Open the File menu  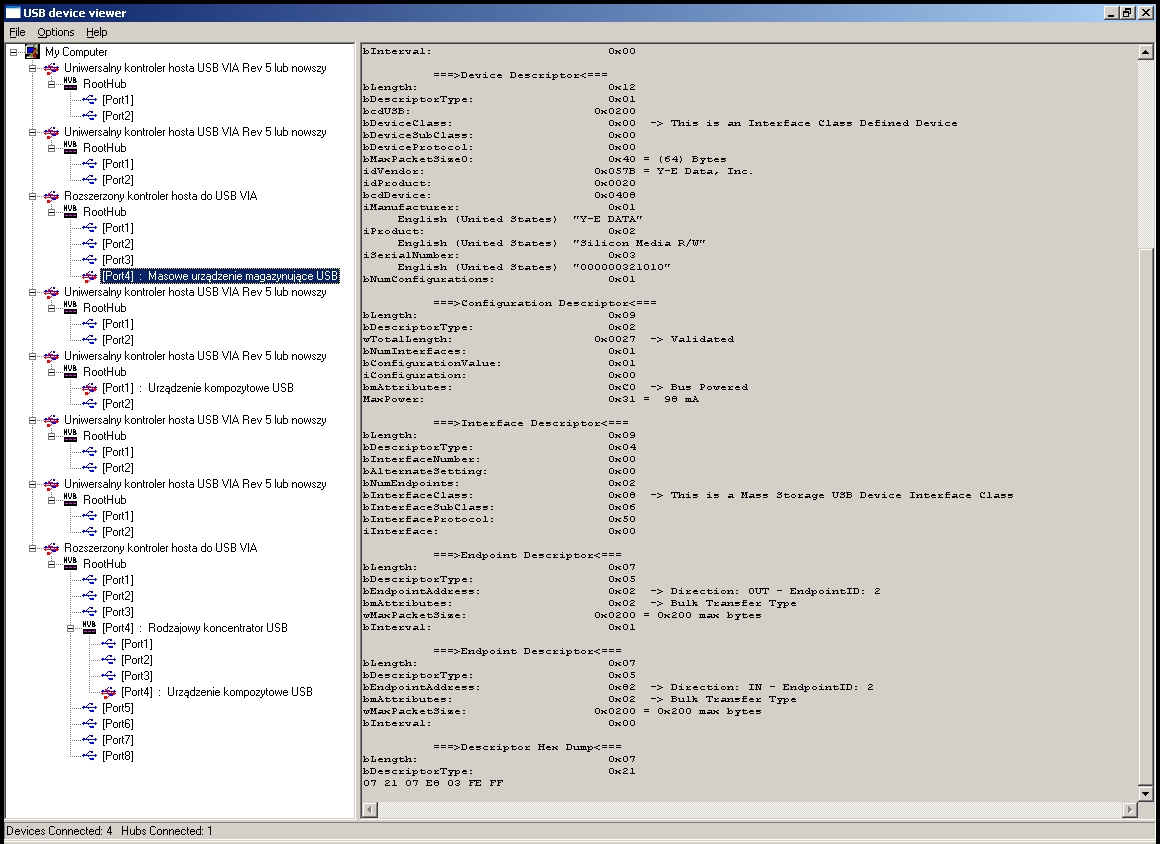[17, 32]
